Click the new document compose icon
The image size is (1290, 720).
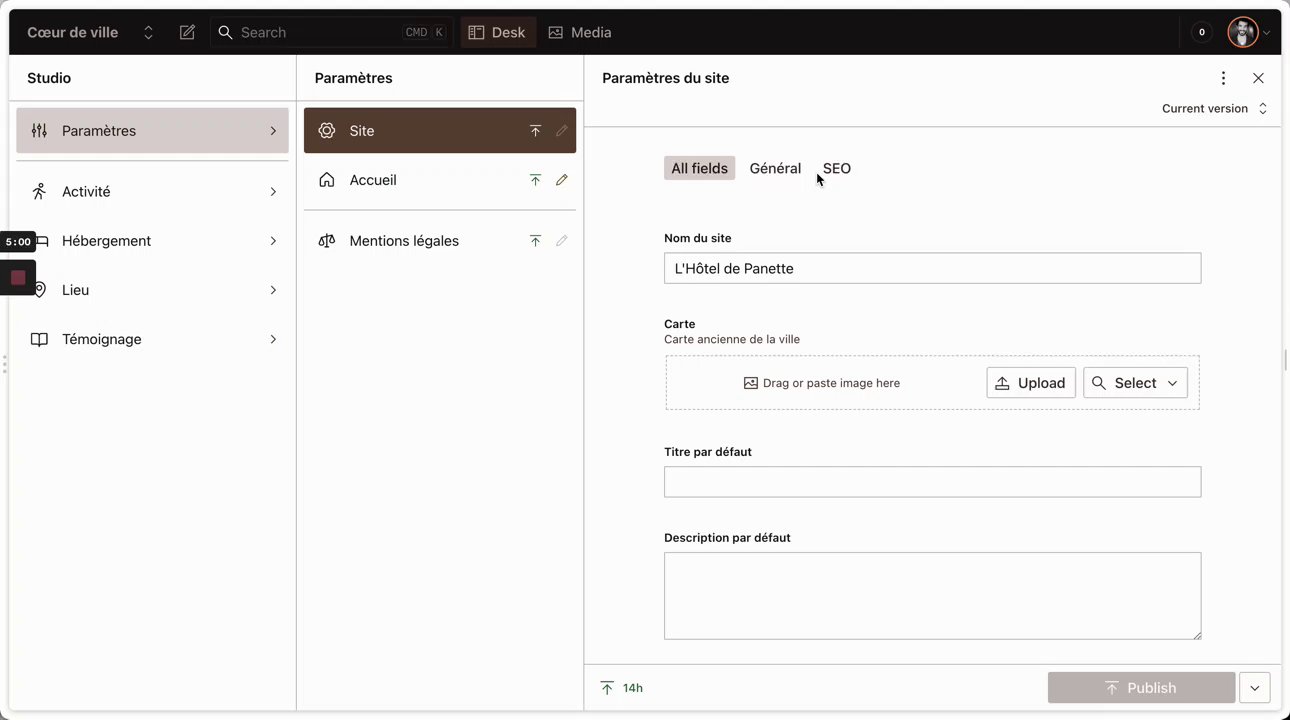pos(187,33)
